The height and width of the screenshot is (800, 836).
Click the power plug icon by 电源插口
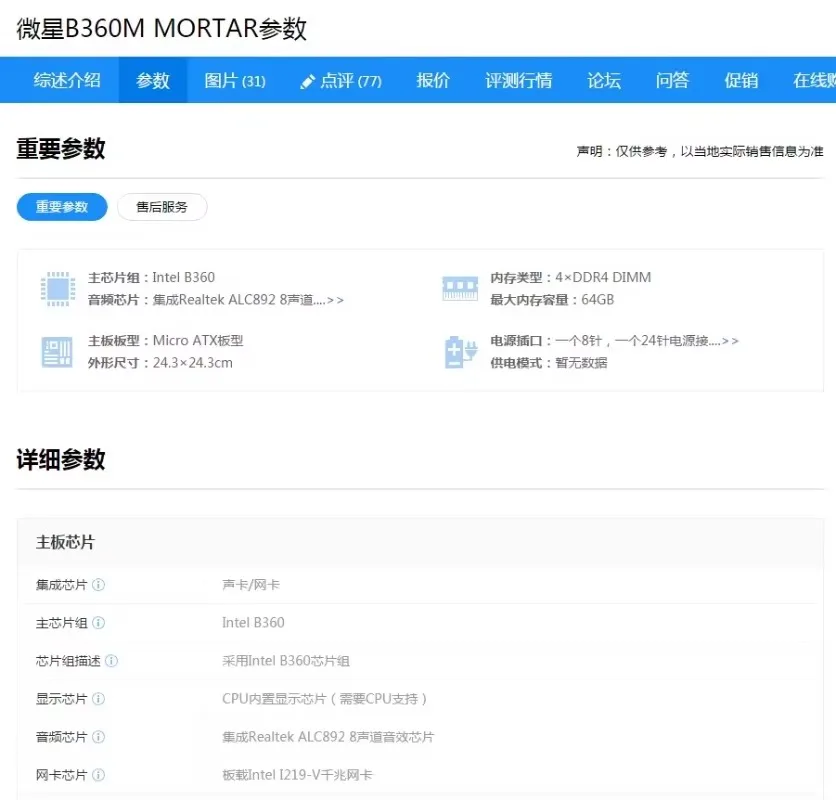461,352
